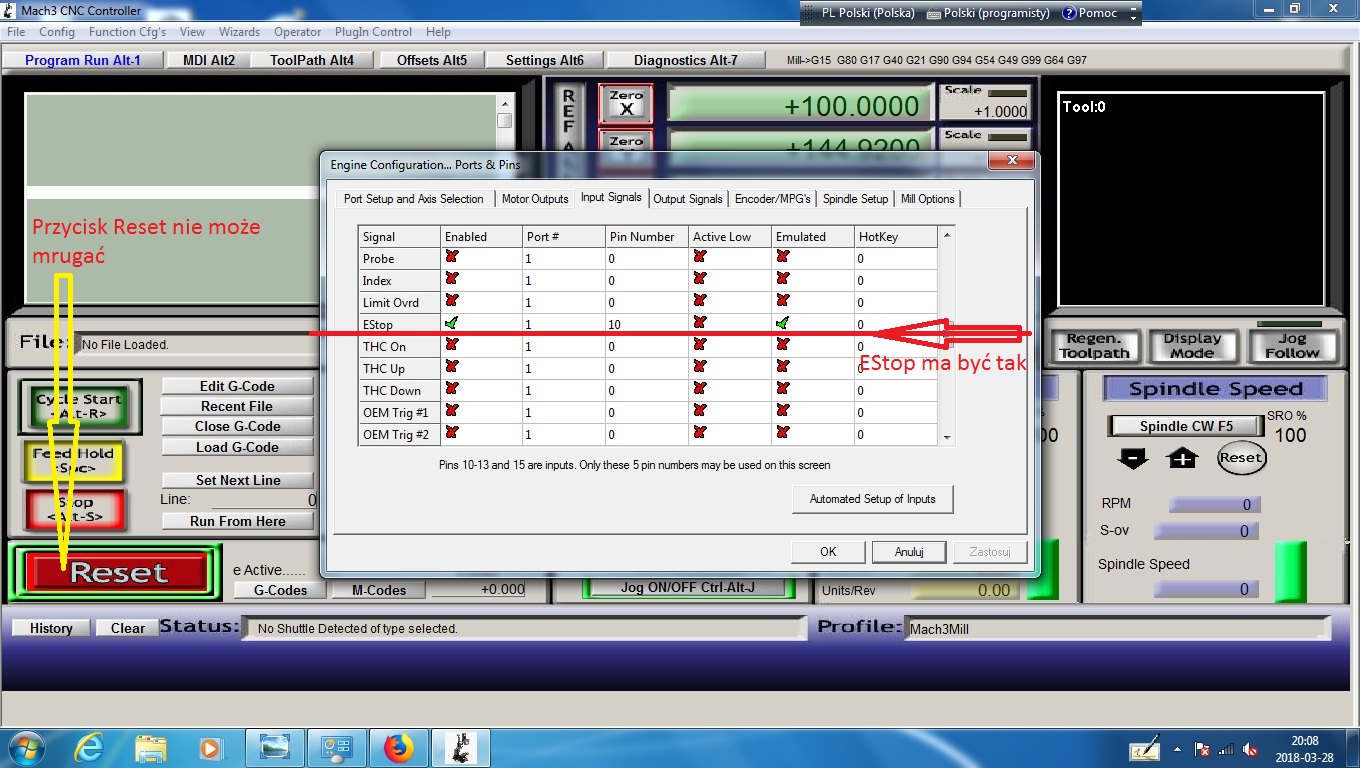The width and height of the screenshot is (1360, 768).
Task: Open the Mill Options tab
Action: 928,199
